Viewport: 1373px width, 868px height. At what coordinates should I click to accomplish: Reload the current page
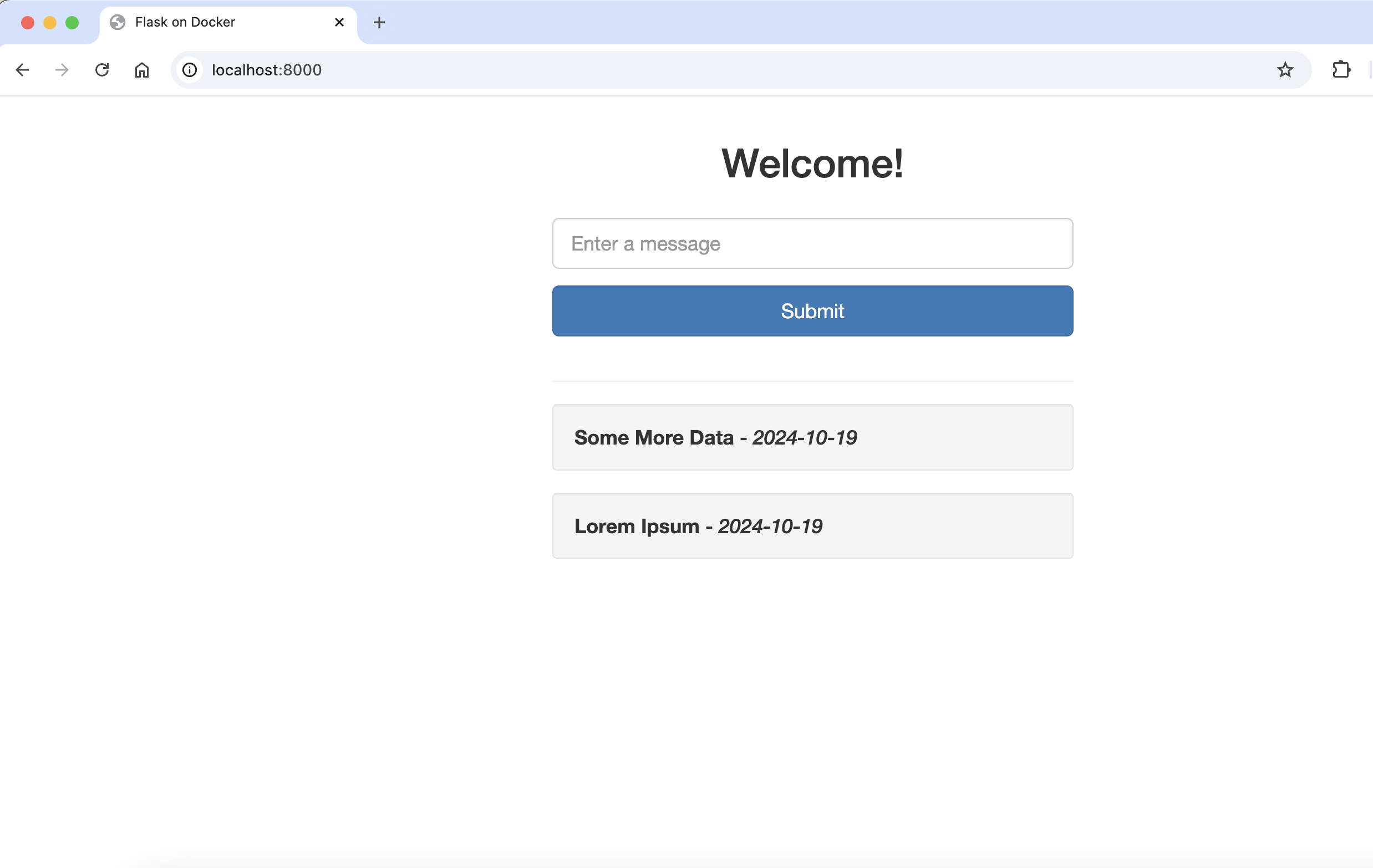[x=102, y=69]
